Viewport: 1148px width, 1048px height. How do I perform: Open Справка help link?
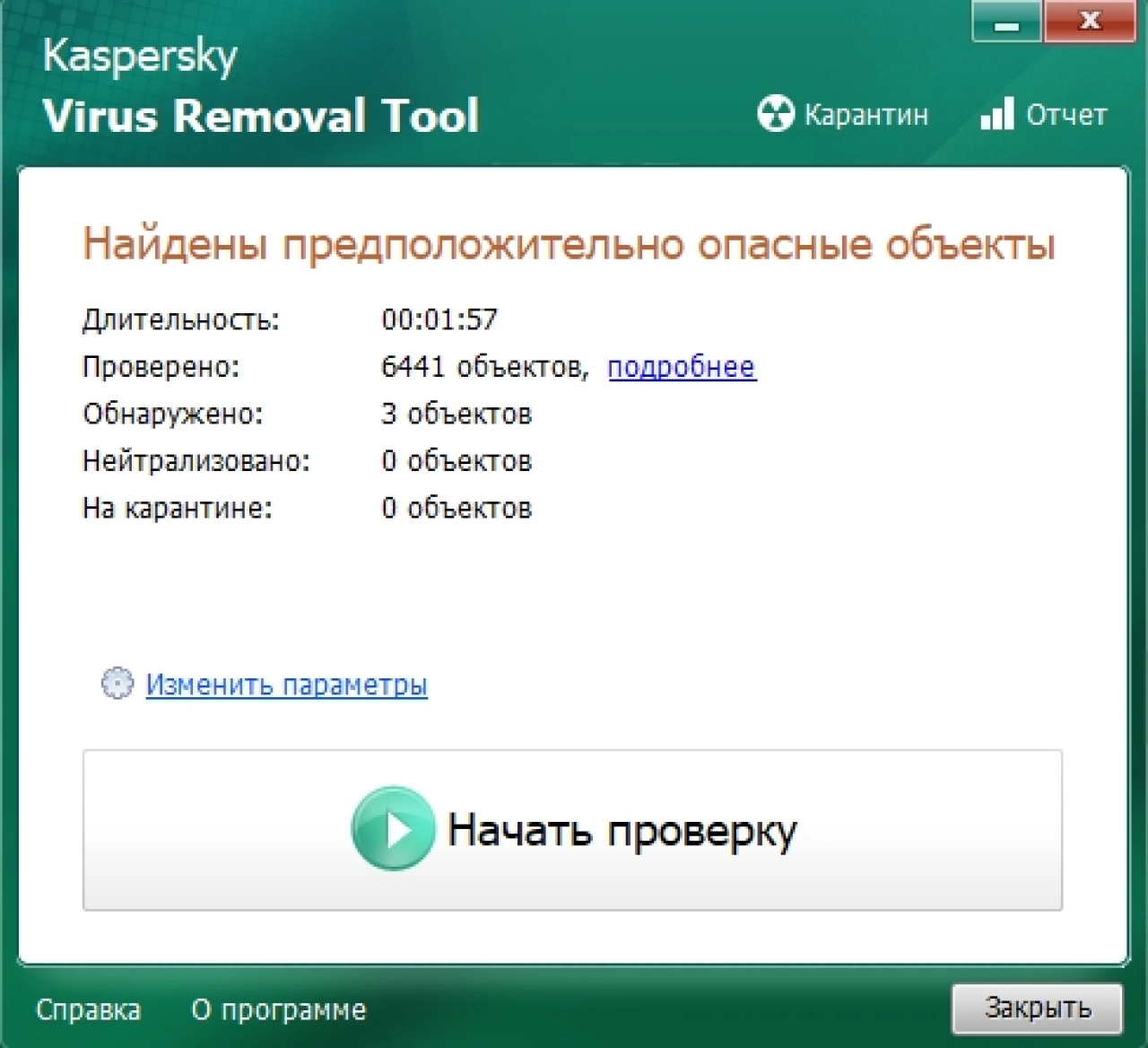pos(88,1009)
